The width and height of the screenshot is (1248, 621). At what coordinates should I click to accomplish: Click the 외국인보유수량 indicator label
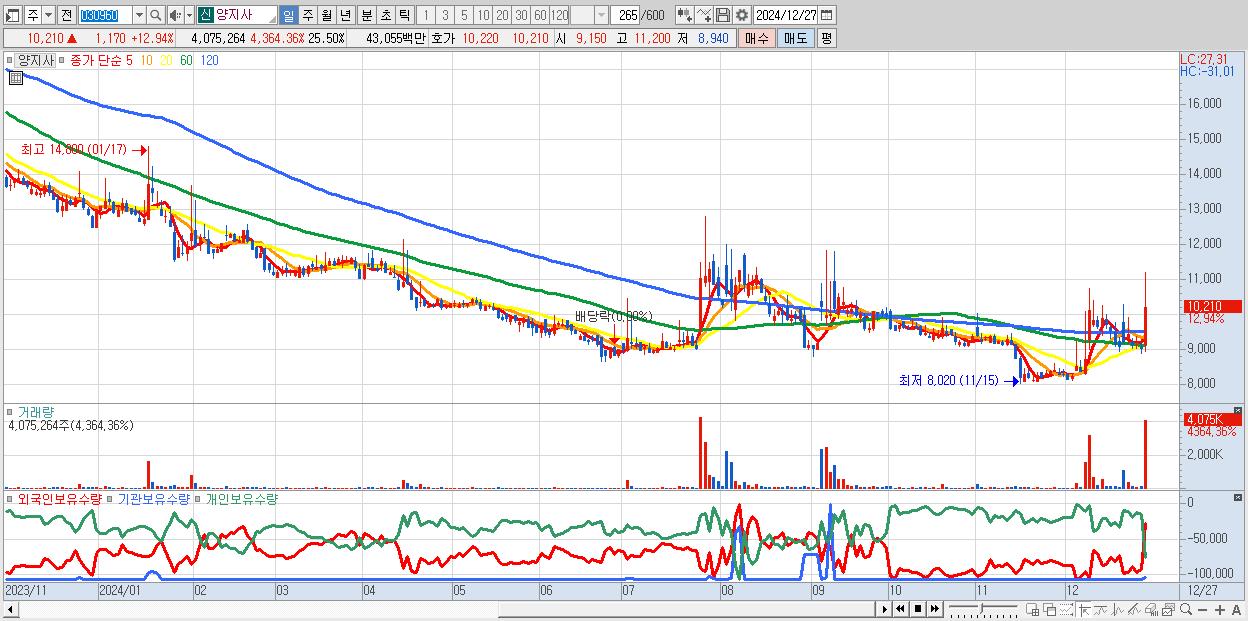point(60,498)
